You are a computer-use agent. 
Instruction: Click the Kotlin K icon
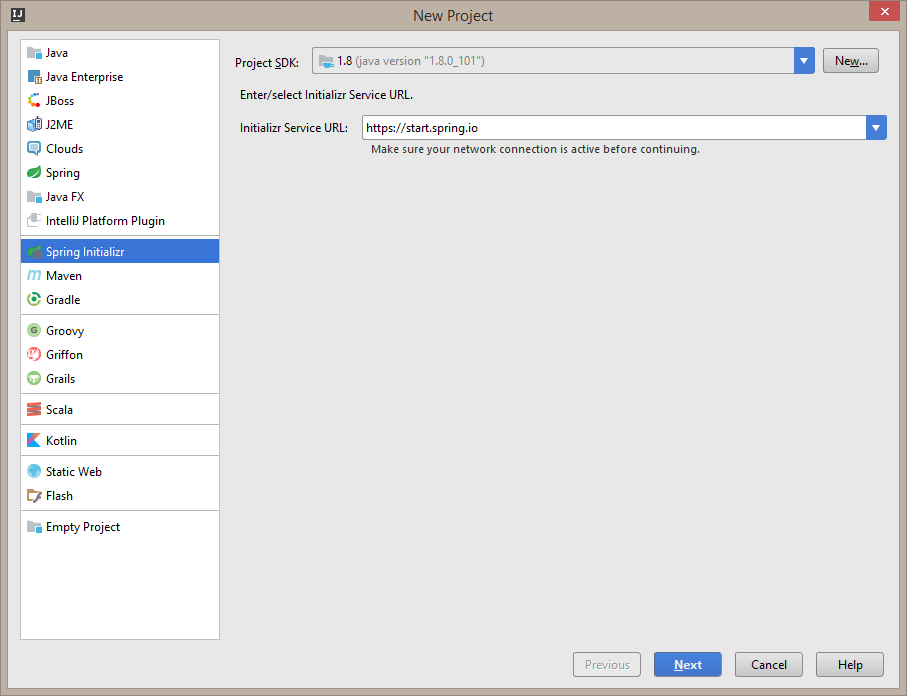pyautogui.click(x=34, y=440)
